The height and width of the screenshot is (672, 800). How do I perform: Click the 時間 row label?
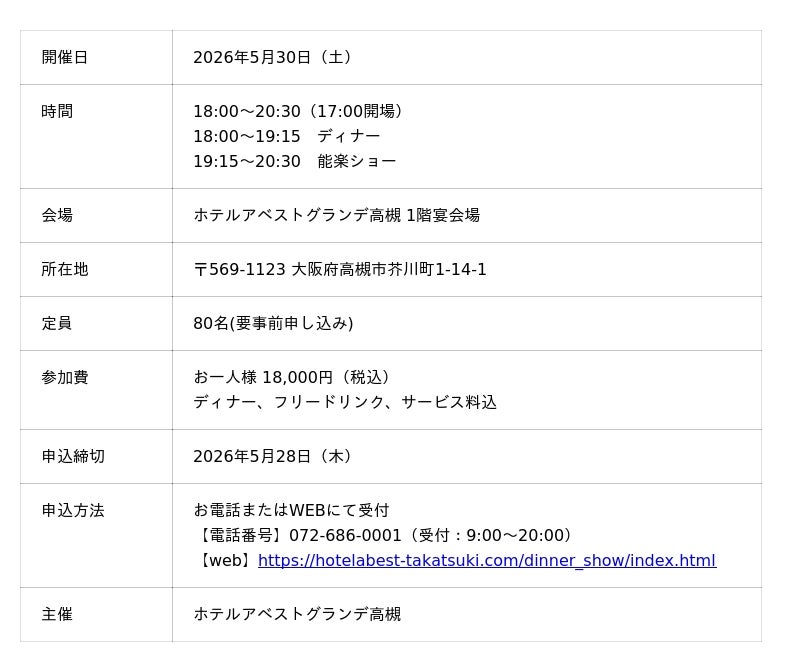(x=57, y=112)
